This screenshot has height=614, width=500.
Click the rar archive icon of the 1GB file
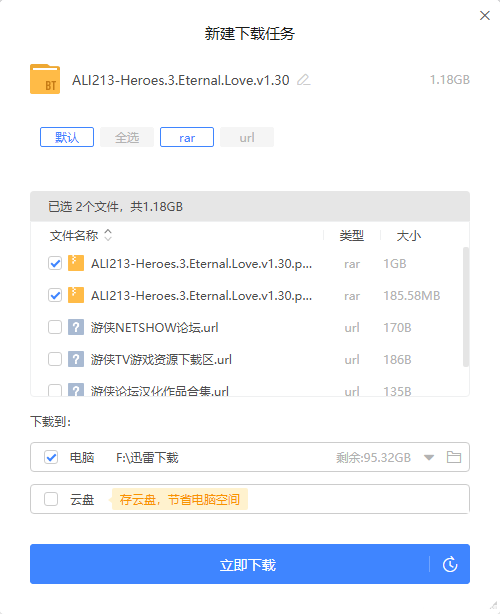coord(76,263)
